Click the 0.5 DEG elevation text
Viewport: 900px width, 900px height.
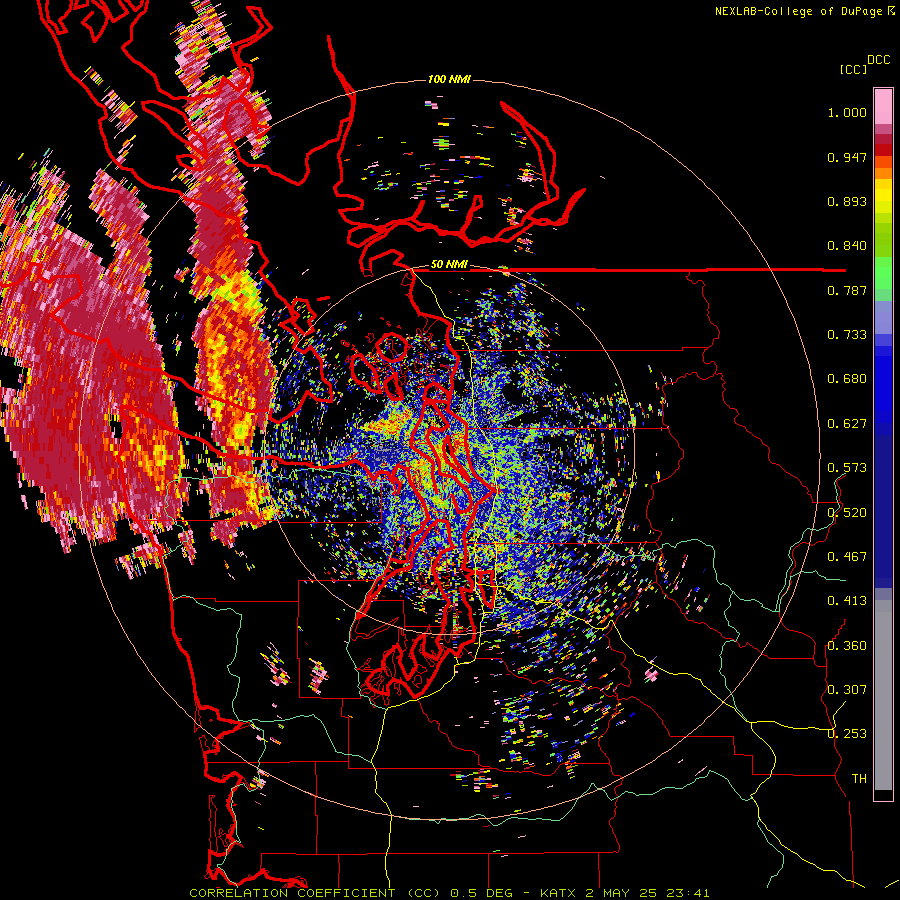(482, 893)
